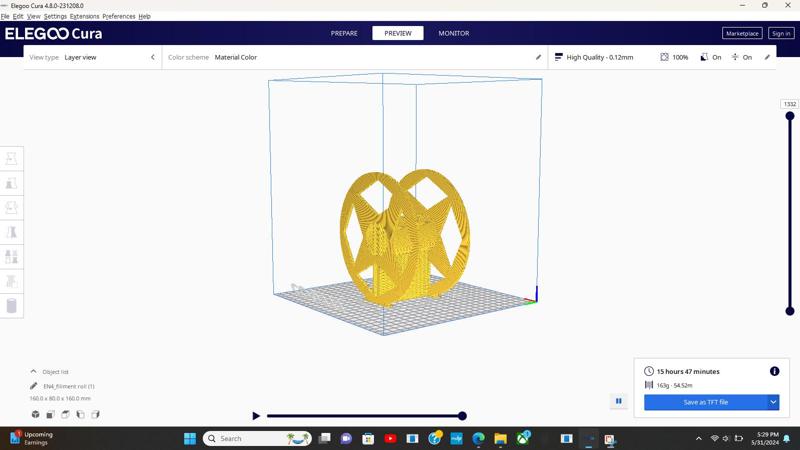Image resolution: width=800 pixels, height=450 pixels.
Task: Open File Explorer from the taskbar
Action: click(x=500, y=438)
